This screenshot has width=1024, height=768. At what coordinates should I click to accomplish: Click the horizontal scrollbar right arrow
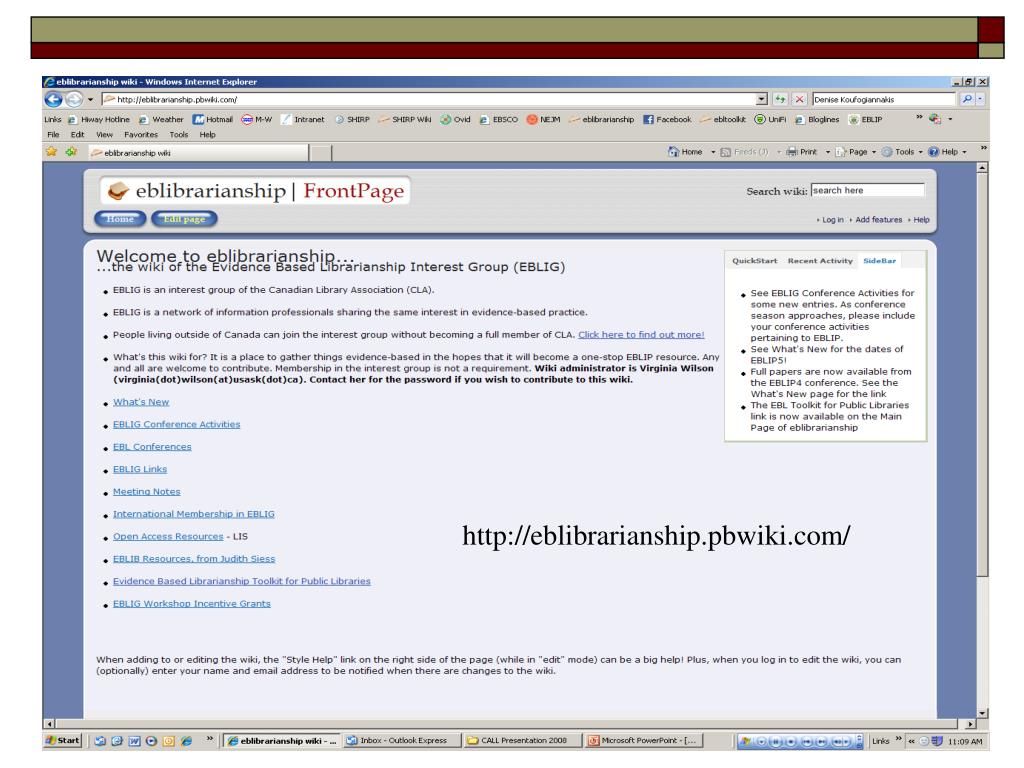point(970,724)
